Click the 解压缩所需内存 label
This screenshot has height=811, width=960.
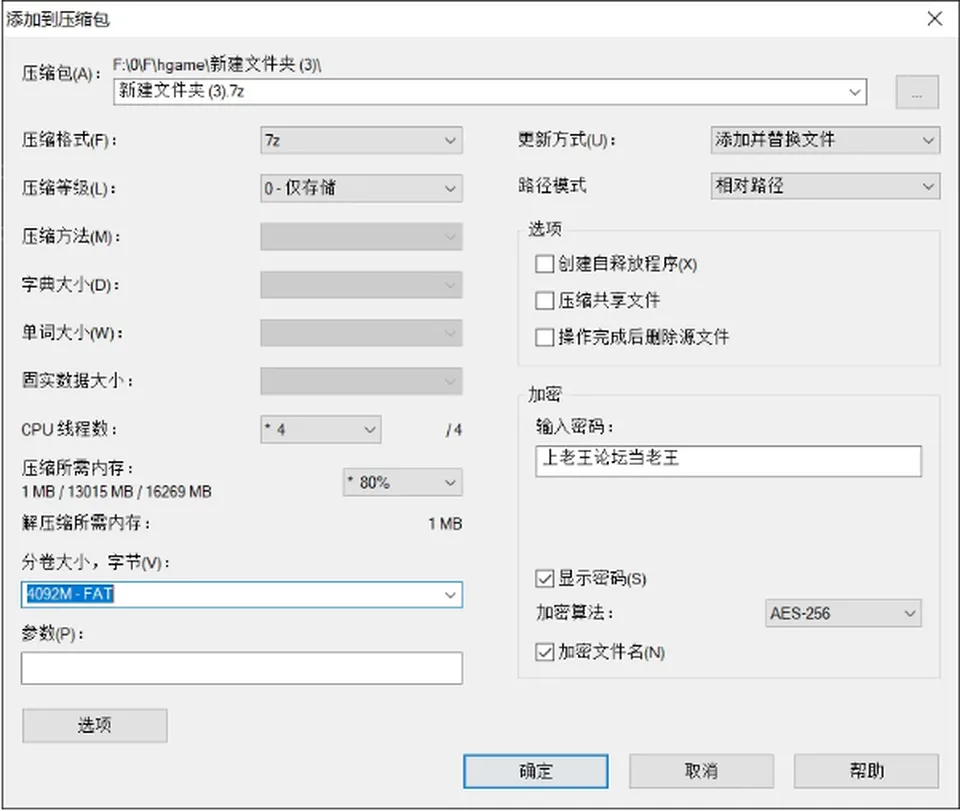point(86,523)
